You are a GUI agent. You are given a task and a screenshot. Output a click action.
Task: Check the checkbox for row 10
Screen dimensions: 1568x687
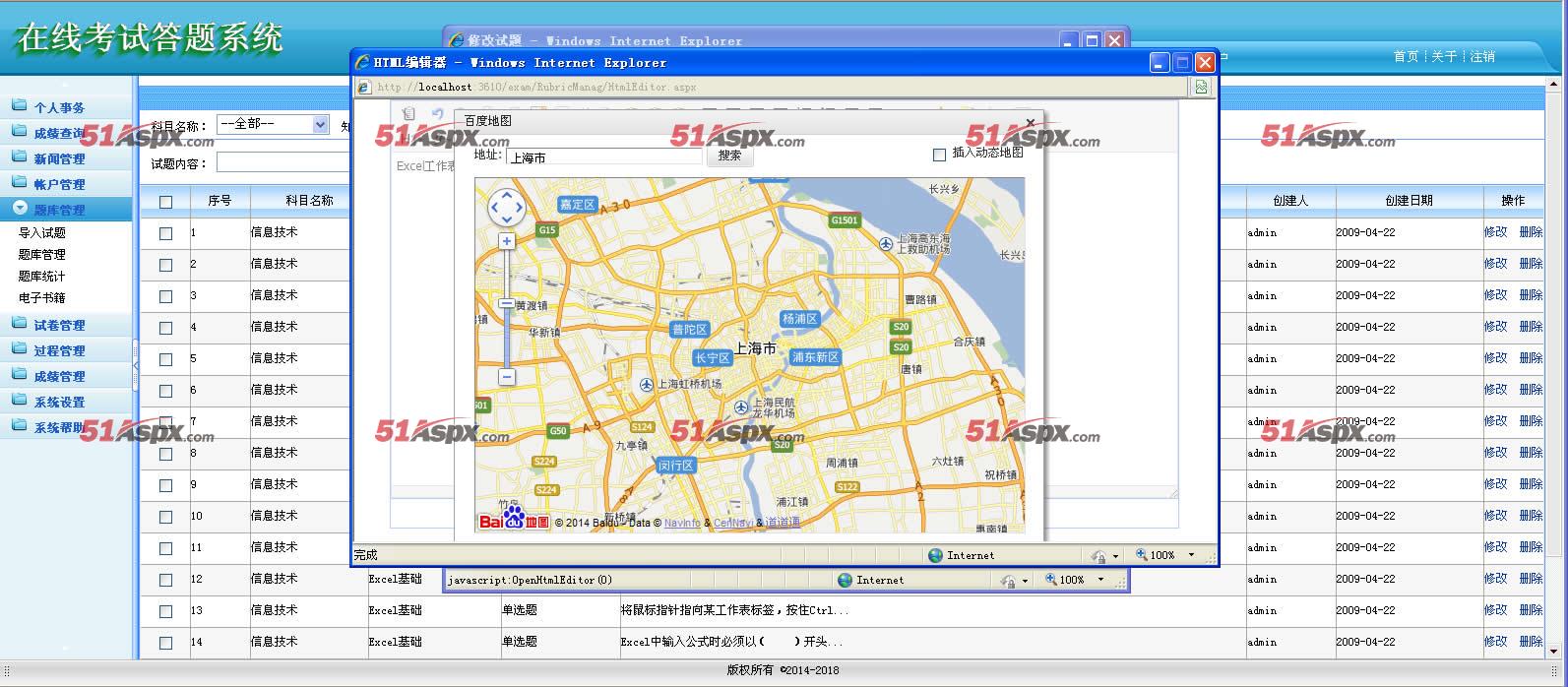pos(165,517)
